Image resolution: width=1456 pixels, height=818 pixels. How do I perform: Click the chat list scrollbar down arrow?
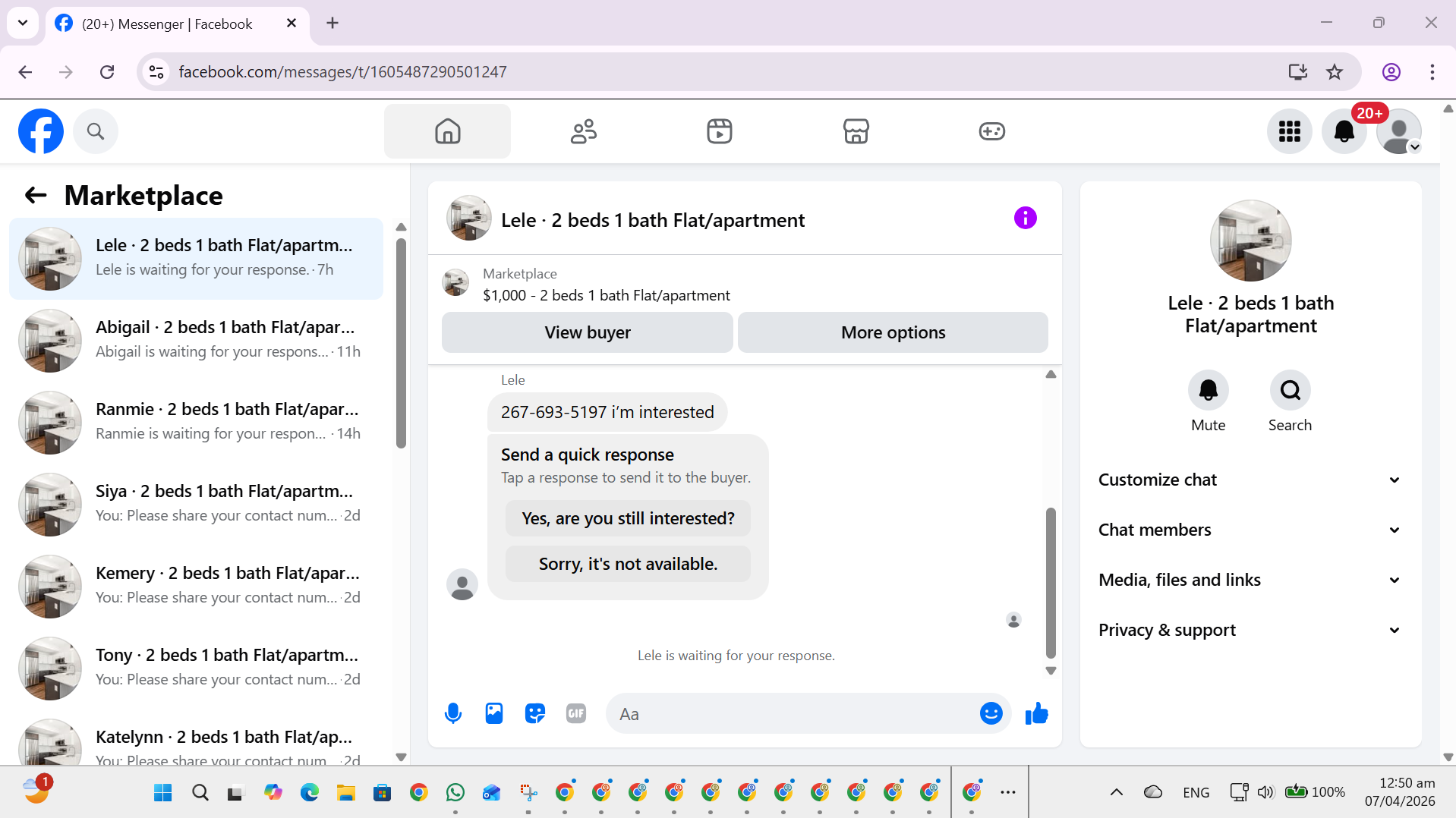[402, 757]
